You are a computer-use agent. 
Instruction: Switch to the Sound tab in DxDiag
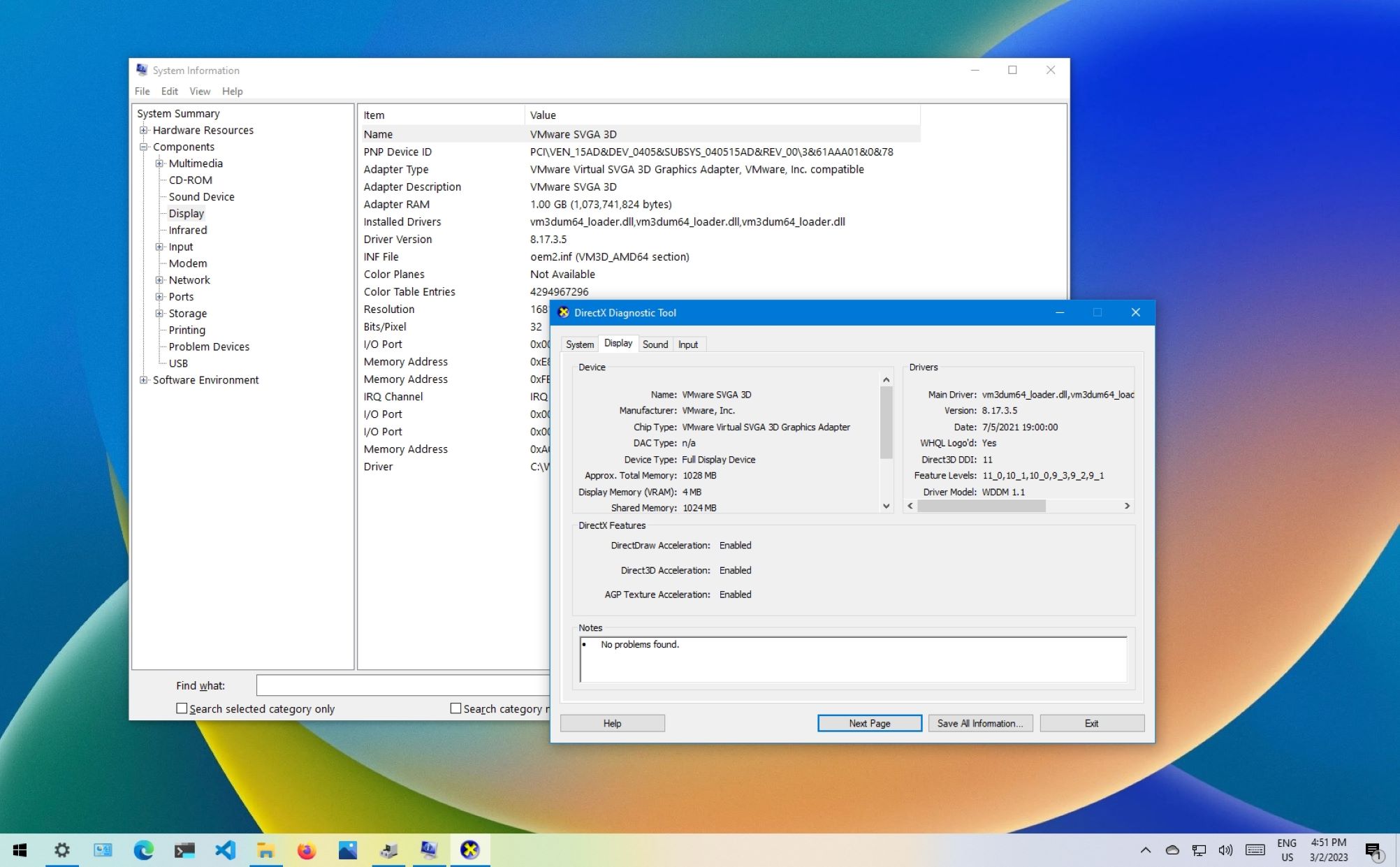(655, 344)
